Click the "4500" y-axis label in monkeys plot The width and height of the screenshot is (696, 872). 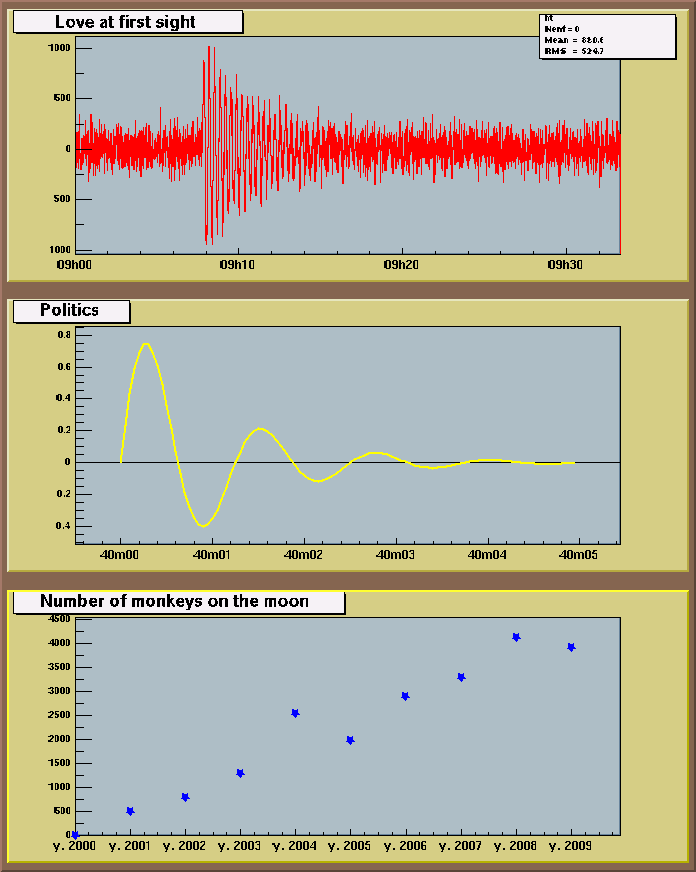coord(58,620)
